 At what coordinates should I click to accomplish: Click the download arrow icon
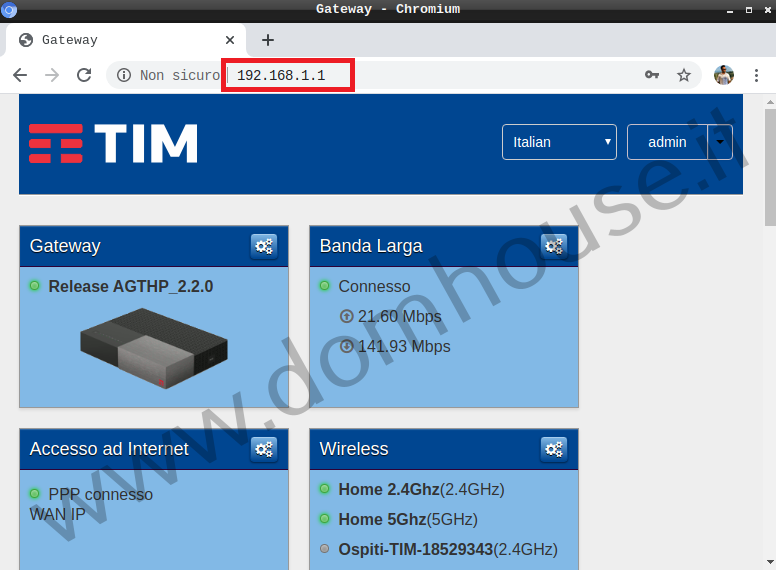(x=346, y=346)
